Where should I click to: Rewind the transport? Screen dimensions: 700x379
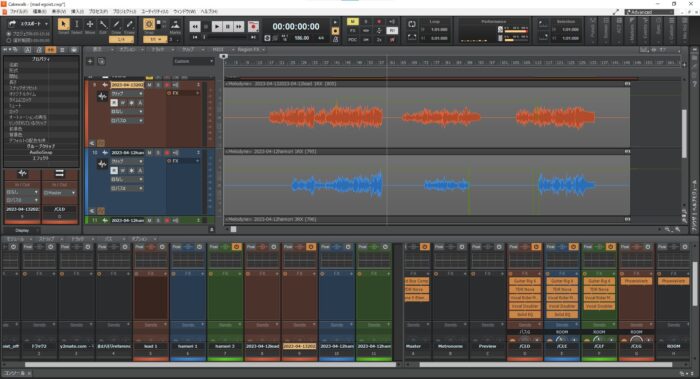tap(195, 27)
